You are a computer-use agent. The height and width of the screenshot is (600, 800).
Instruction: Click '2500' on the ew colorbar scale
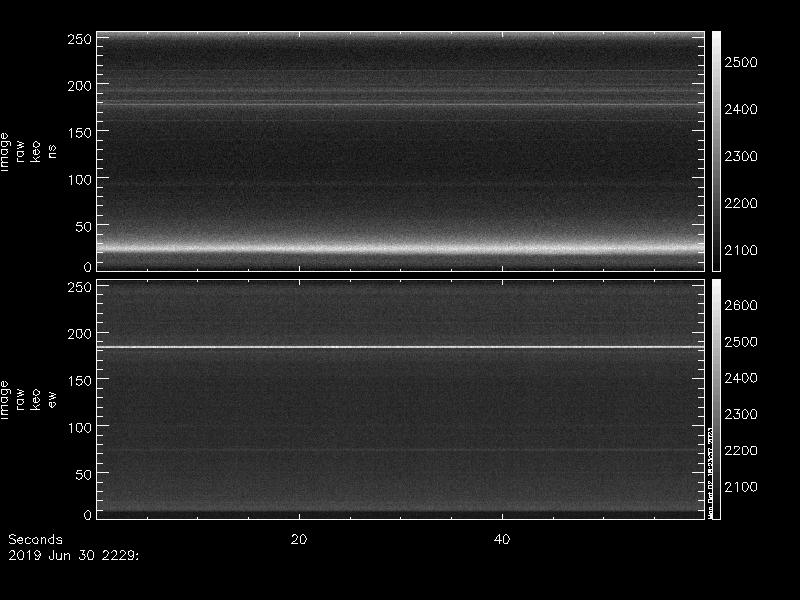tap(741, 341)
